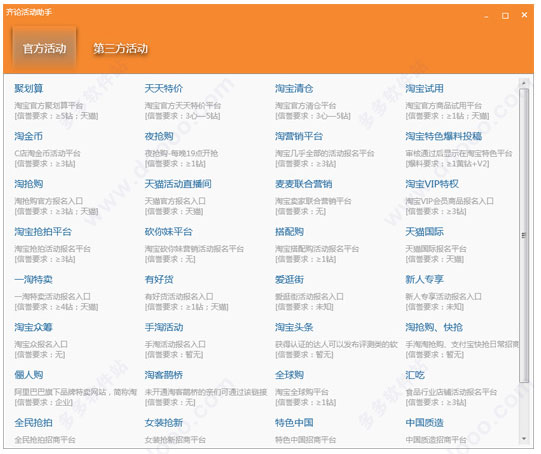The image size is (541, 454).
Task: Click the text 淘宝VIP会员商品报名入口
Action: tap(449, 200)
